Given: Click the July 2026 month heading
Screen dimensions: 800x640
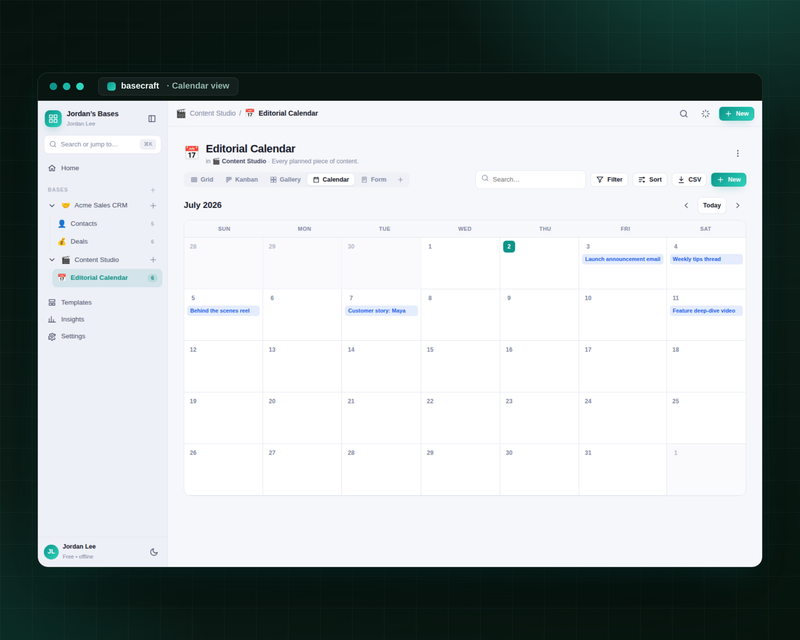Looking at the screenshot, I should click(203, 205).
